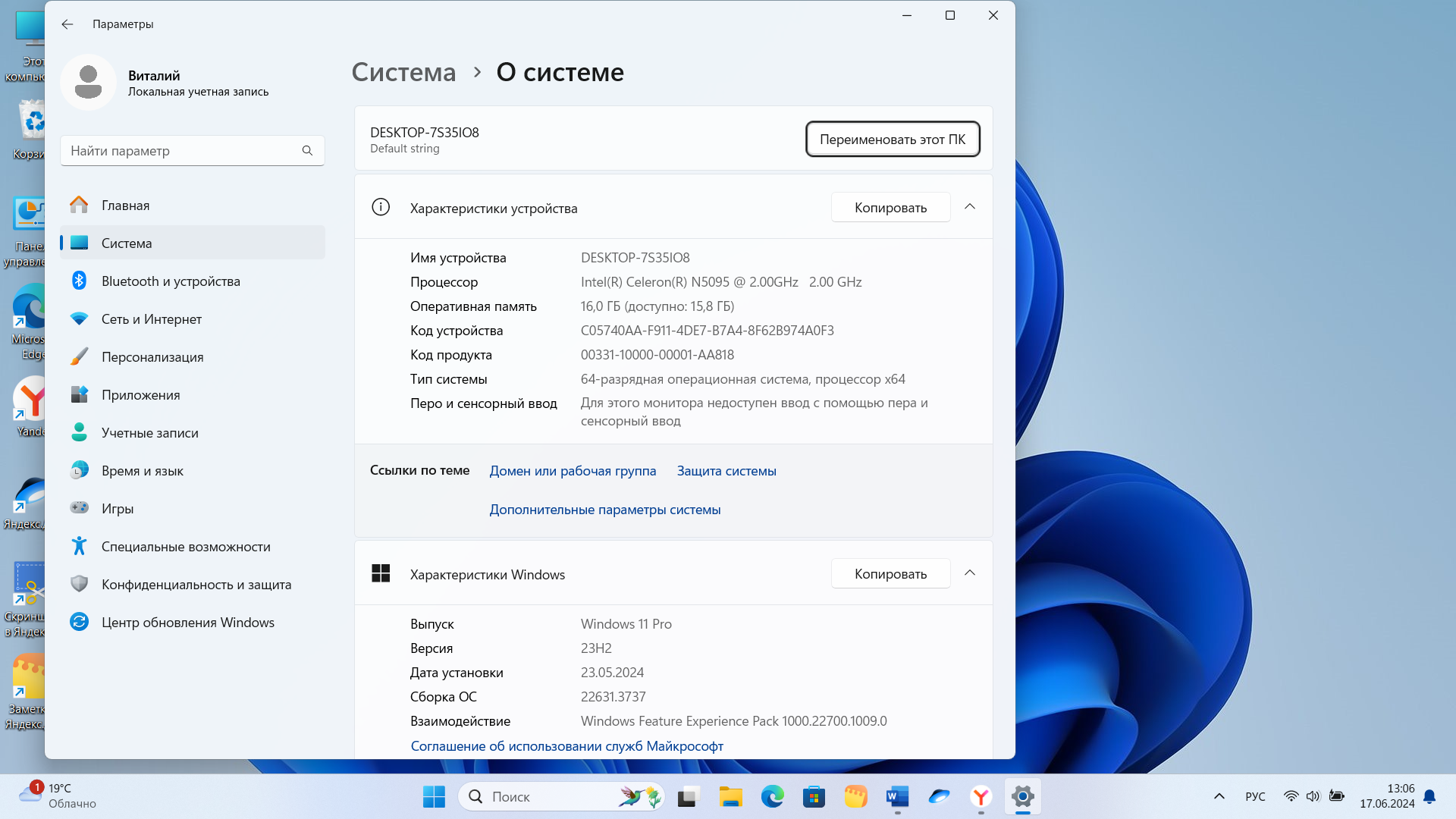Open Персонализация settings section
This screenshot has width=1456, height=819.
152,357
